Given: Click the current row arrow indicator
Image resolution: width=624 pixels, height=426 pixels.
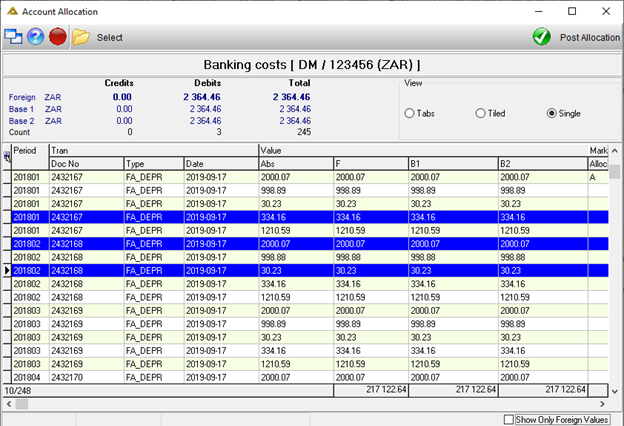Looking at the screenshot, I should (x=7, y=271).
